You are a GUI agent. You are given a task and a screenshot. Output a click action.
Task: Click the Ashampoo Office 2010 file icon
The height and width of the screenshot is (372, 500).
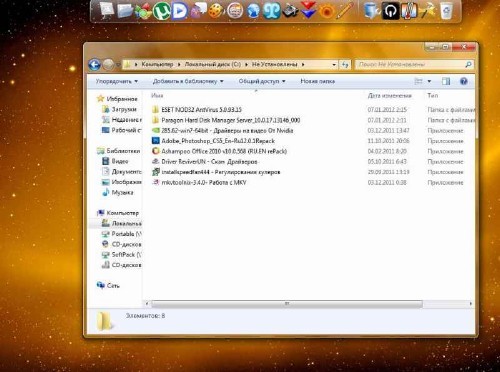click(x=155, y=151)
